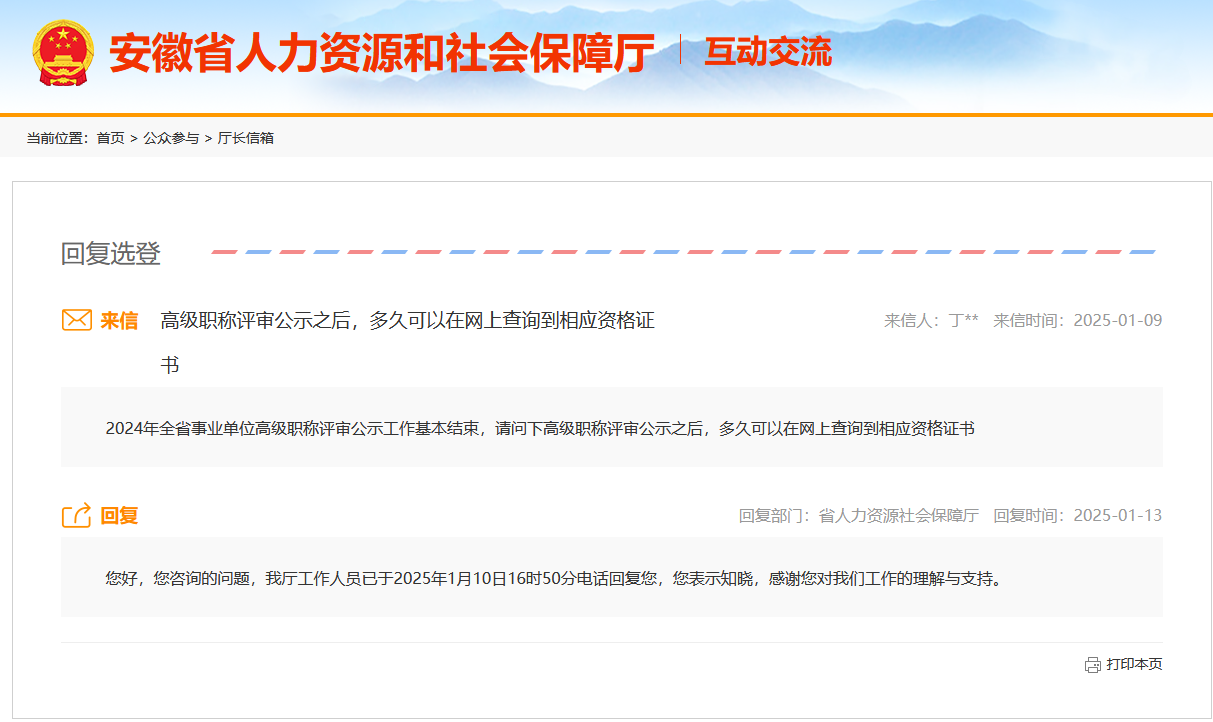Screen dimensions: 1213x722
Task: Select the sender text 来信人：丁**
Action: [x=931, y=321]
